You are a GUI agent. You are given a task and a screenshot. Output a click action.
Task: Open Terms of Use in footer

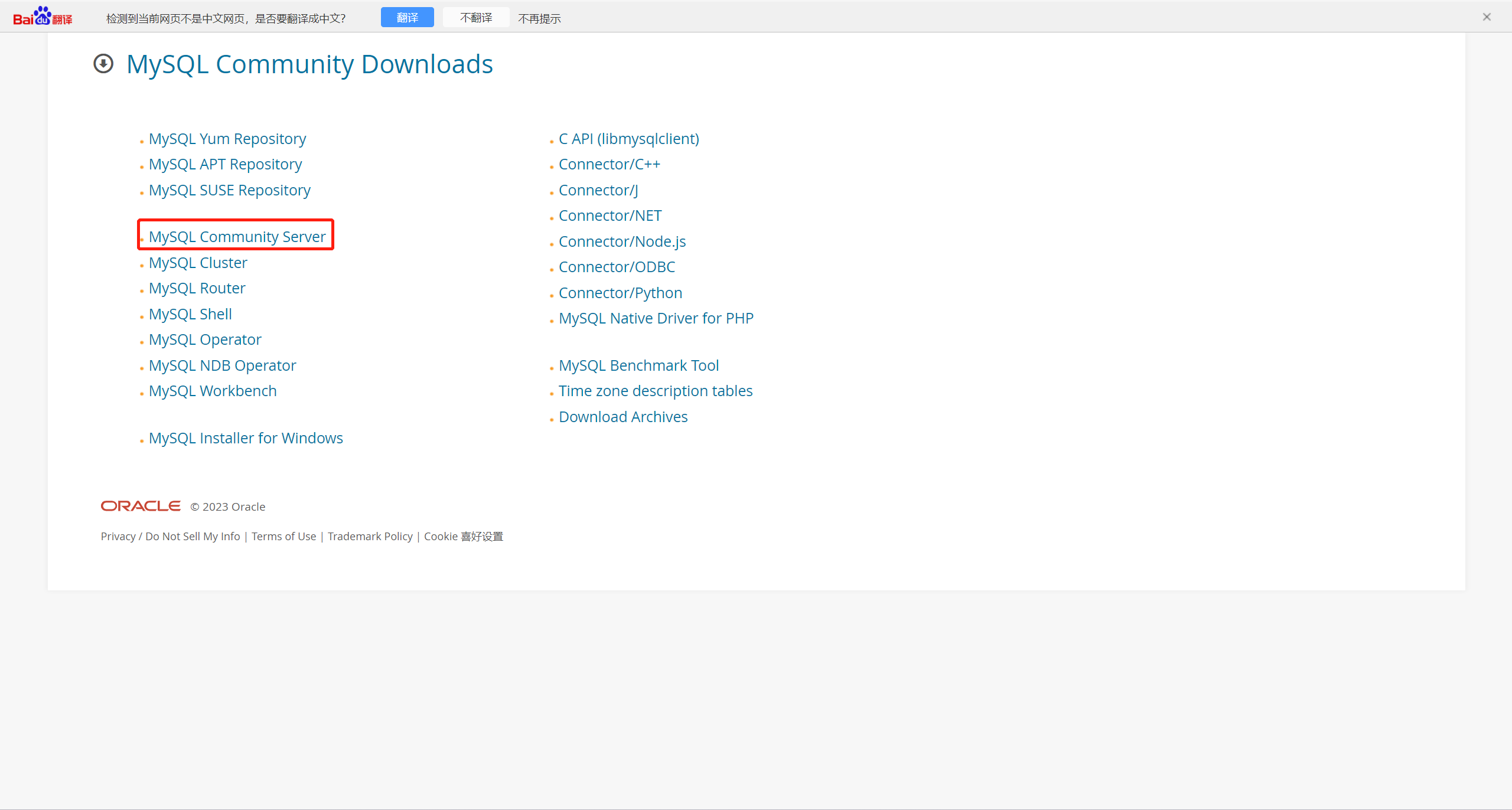283,536
